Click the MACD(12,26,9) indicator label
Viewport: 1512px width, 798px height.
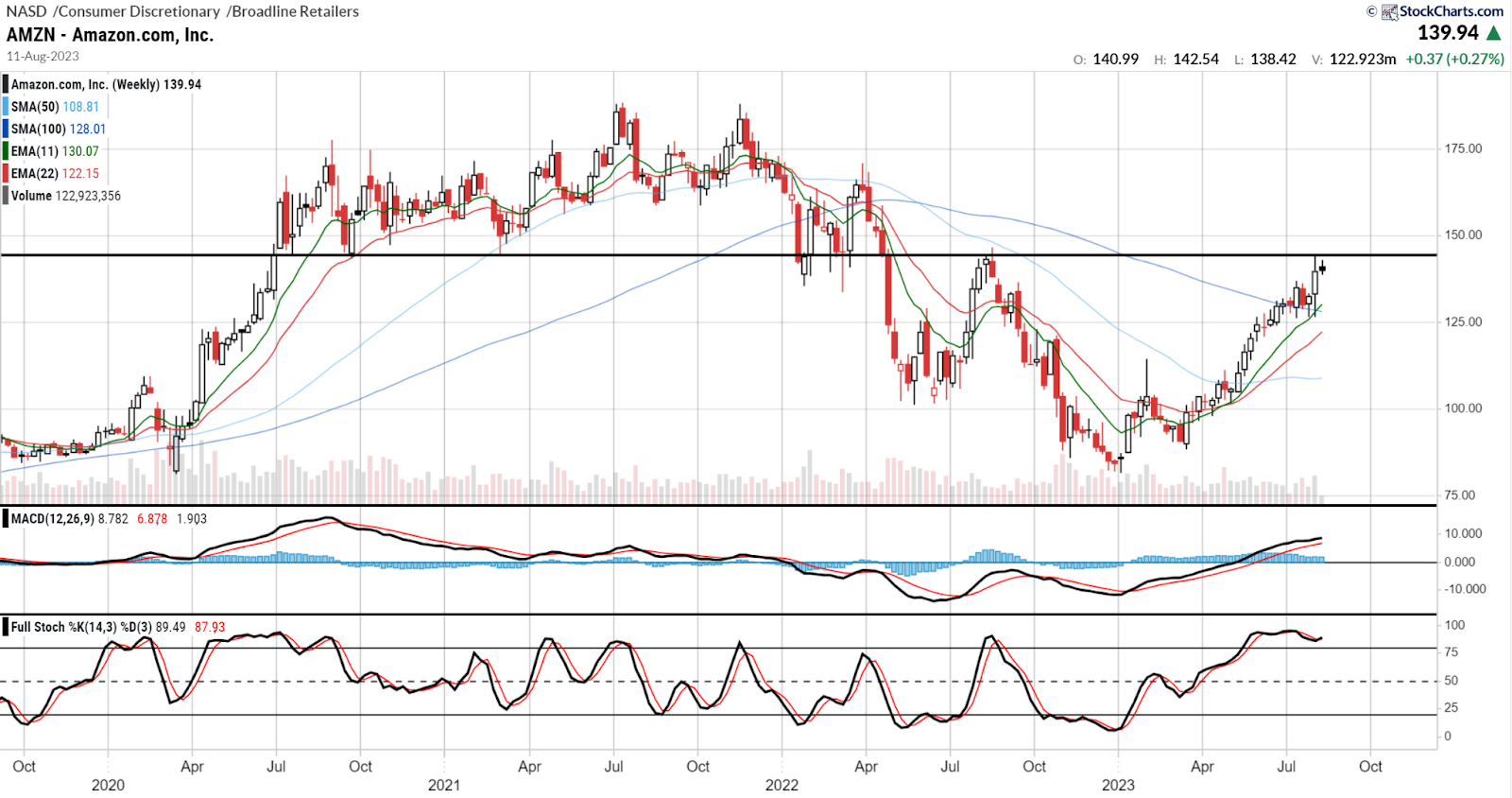click(x=52, y=518)
